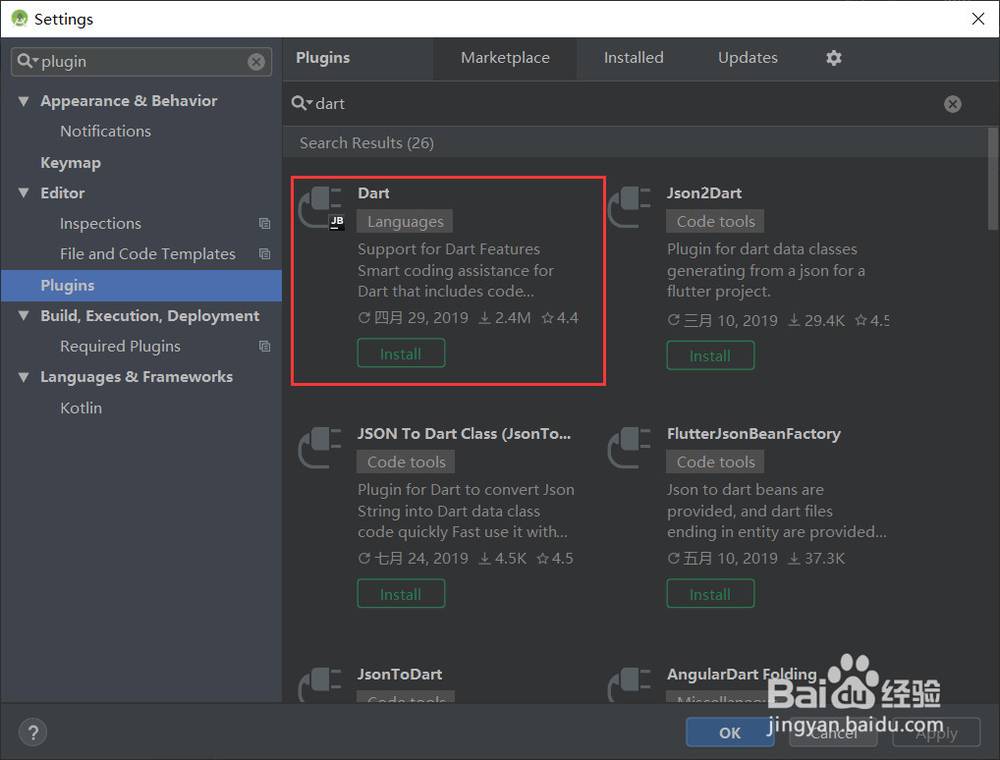Install the Dart plugin
1000x760 pixels.
pos(401,354)
